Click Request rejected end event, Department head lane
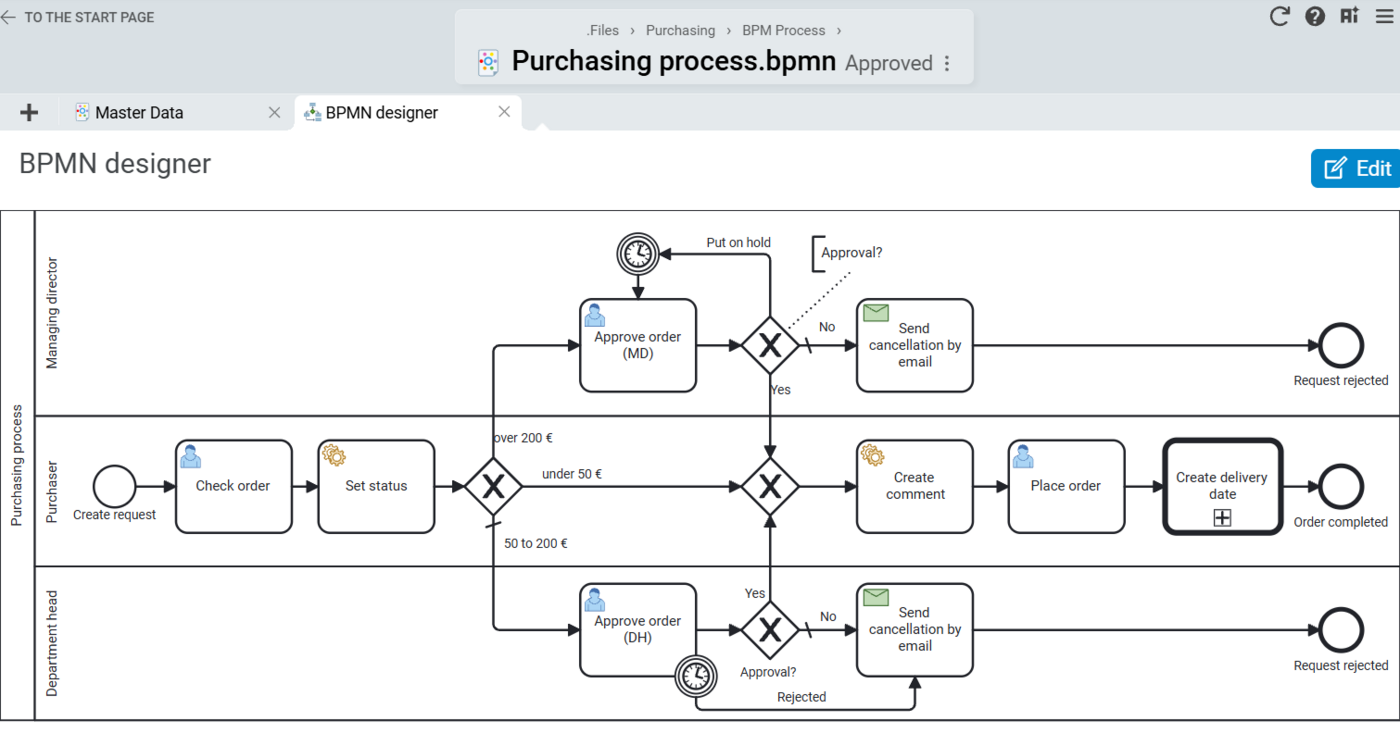The height and width of the screenshot is (733, 1400). point(1341,630)
